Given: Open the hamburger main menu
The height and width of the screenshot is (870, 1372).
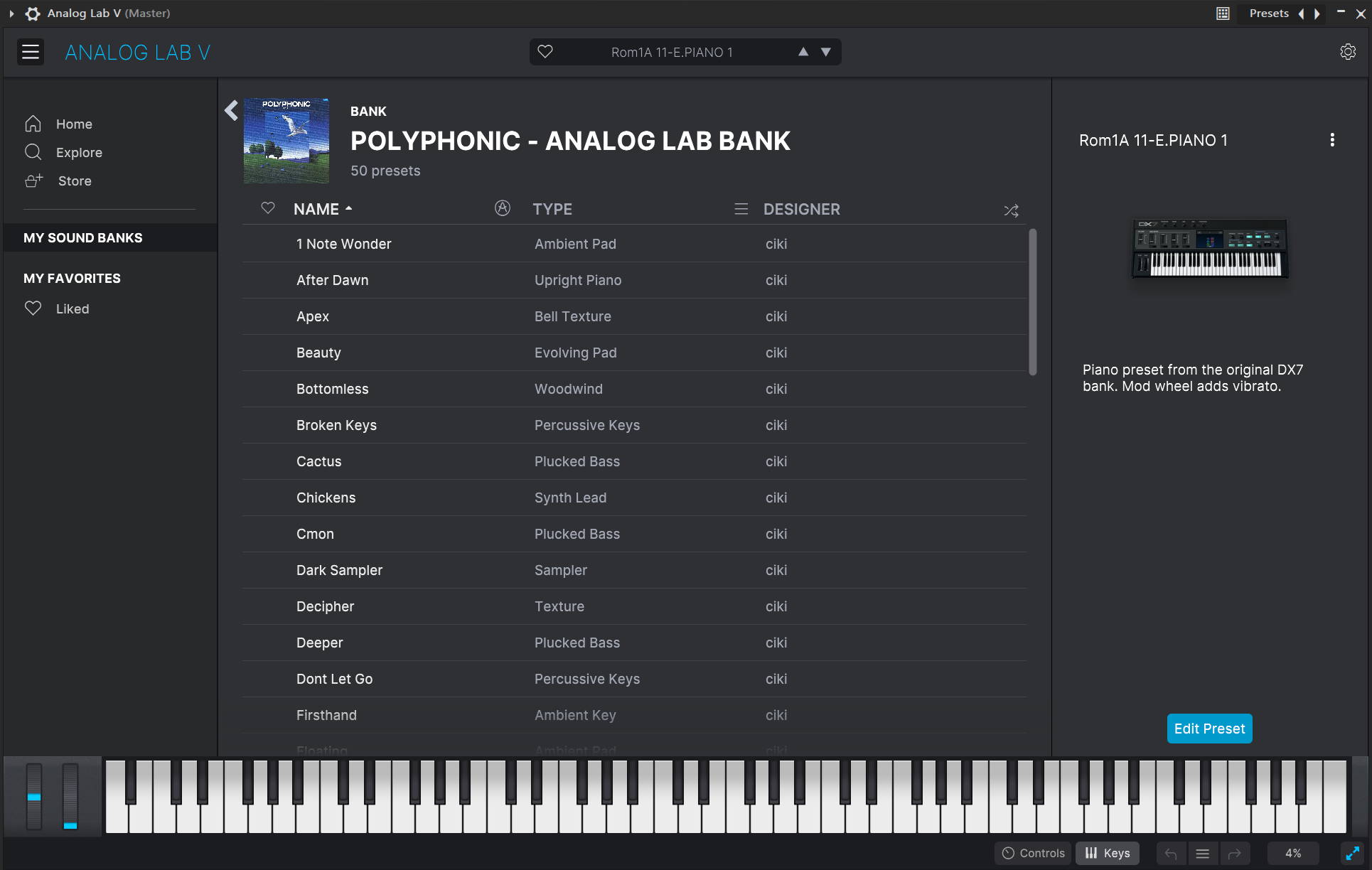Looking at the screenshot, I should (x=31, y=52).
